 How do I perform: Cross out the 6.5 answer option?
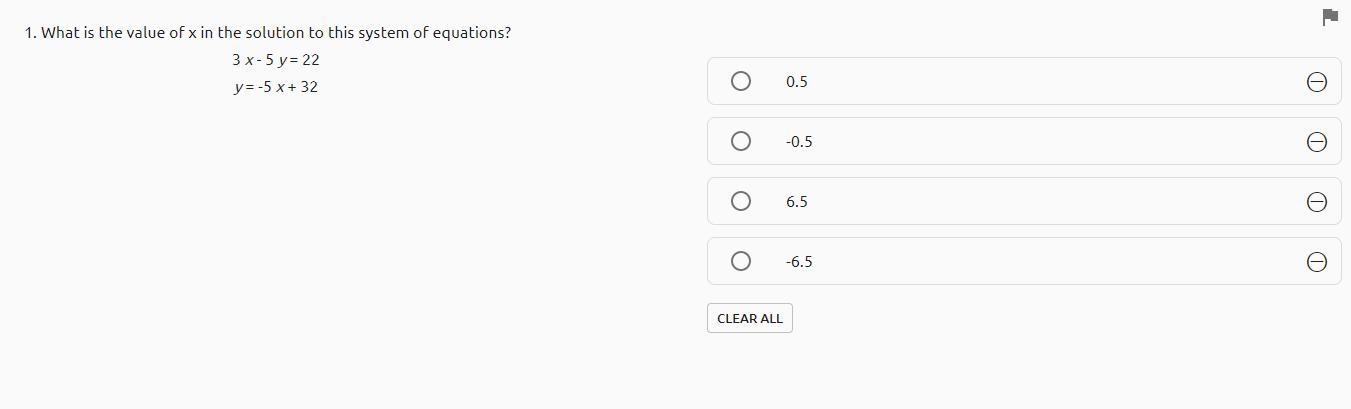[1317, 202]
